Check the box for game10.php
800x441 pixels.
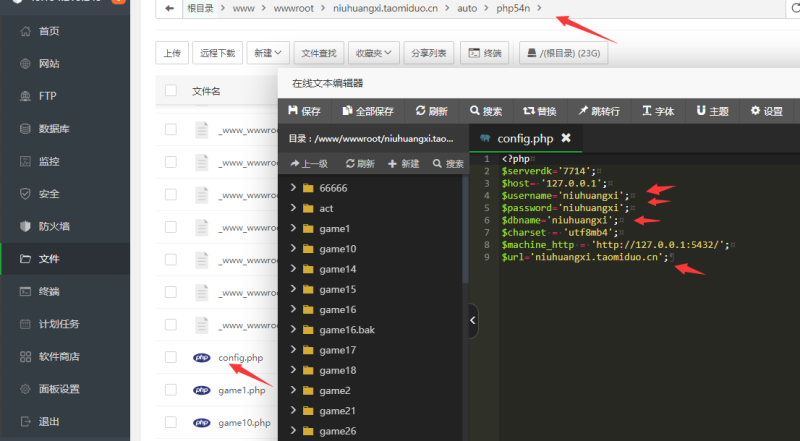[x=171, y=423]
